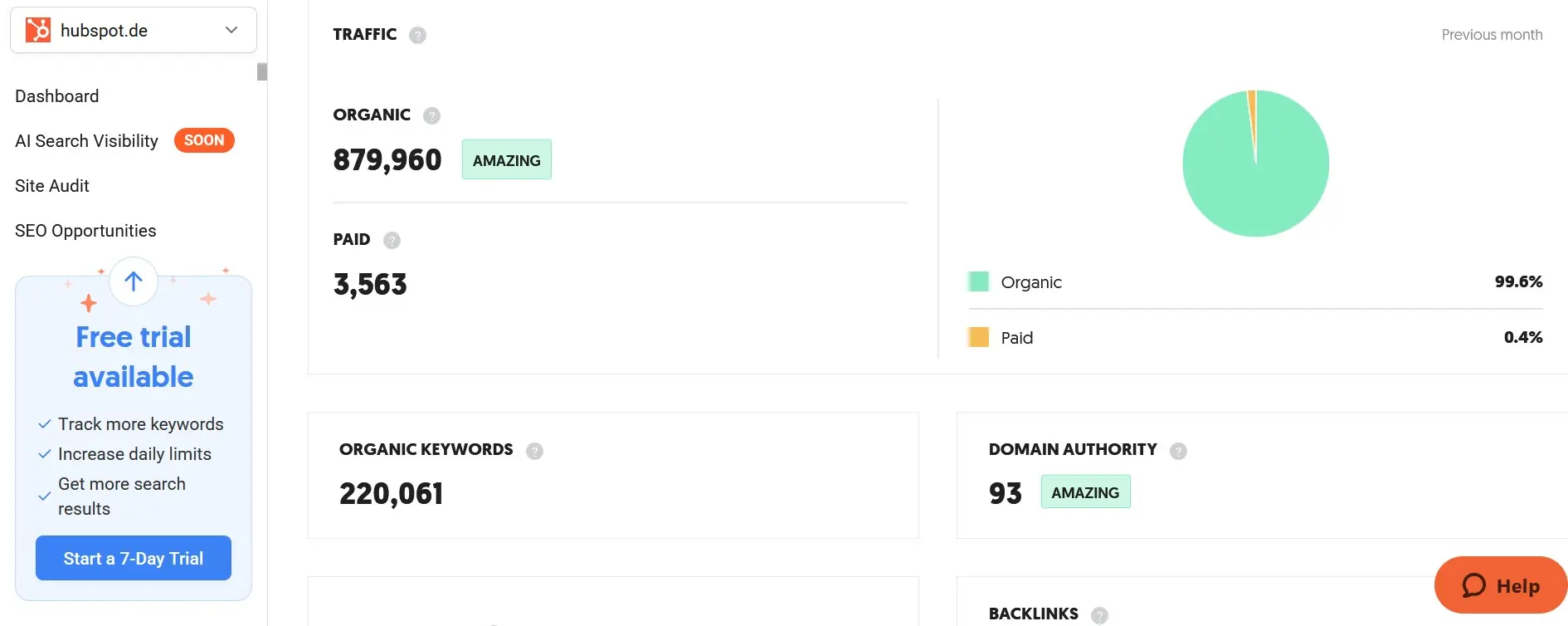Click the AMAZING badge next to organic traffic
Image resolution: width=1568 pixels, height=626 pixels.
tap(506, 159)
